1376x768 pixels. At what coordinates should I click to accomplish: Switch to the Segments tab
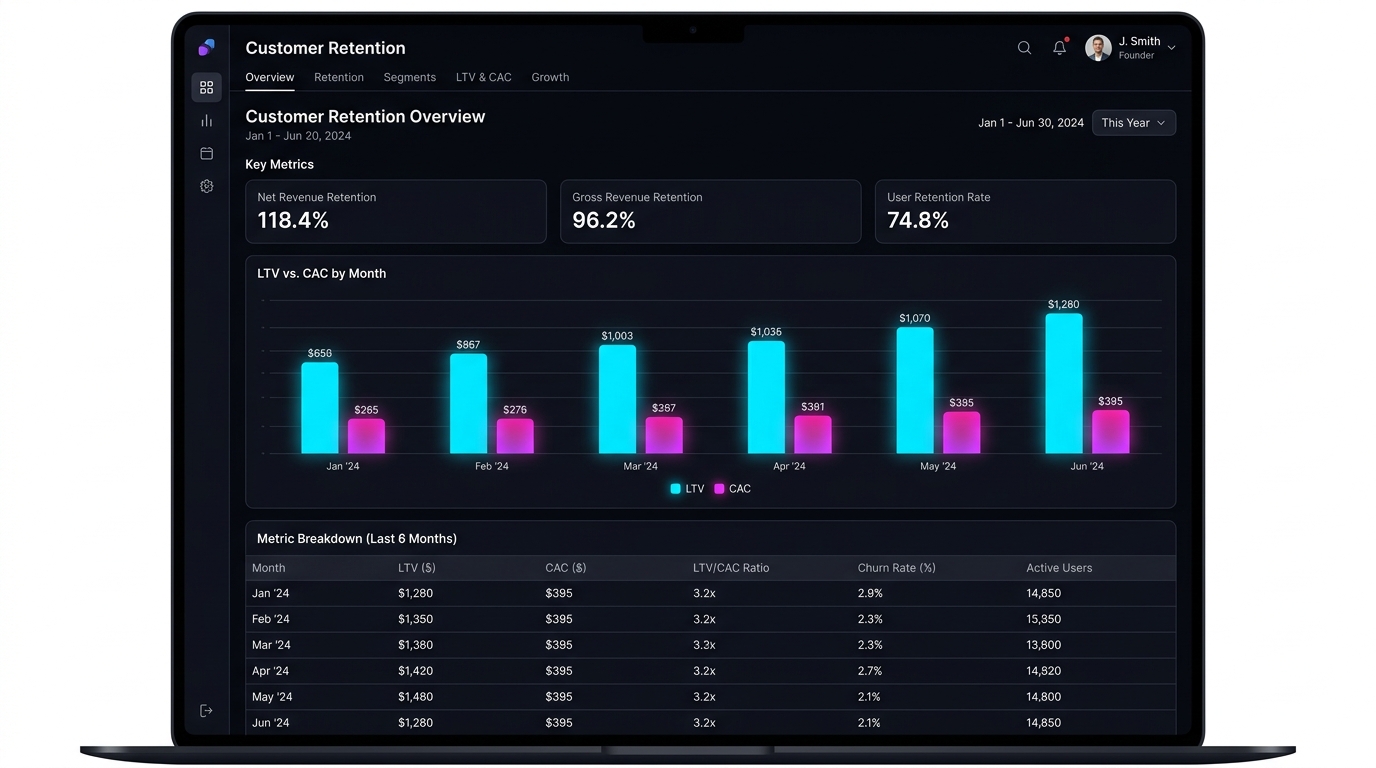coord(410,77)
